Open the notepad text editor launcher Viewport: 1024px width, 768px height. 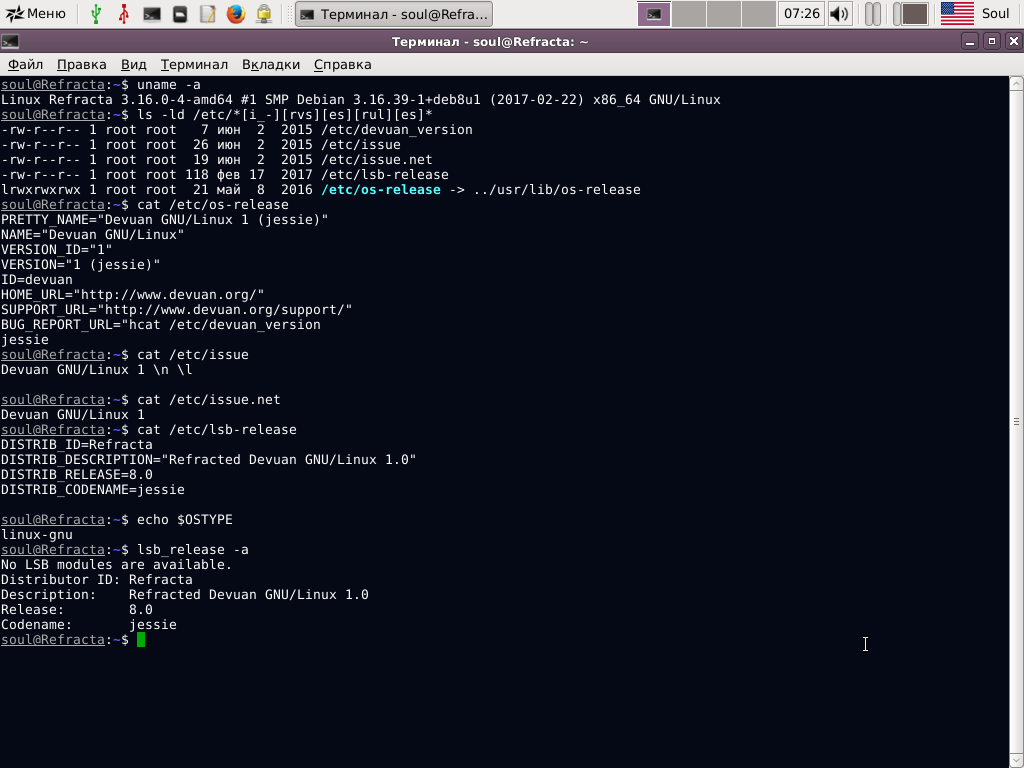tap(208, 14)
